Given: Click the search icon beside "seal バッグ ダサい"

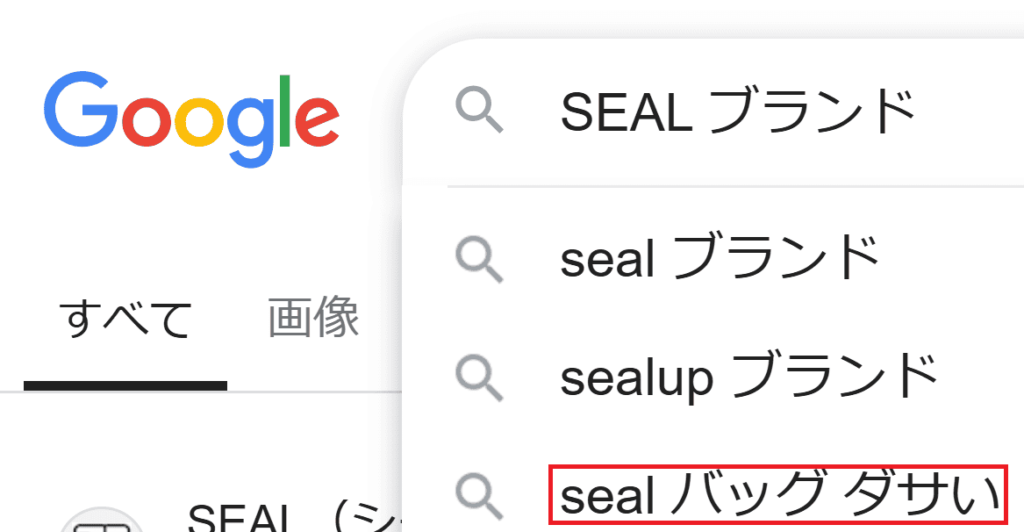Looking at the screenshot, I should [479, 494].
